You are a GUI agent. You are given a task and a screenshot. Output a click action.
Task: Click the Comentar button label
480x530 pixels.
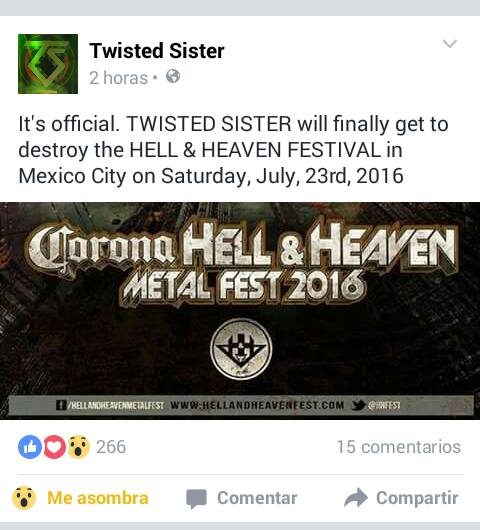pos(257,498)
